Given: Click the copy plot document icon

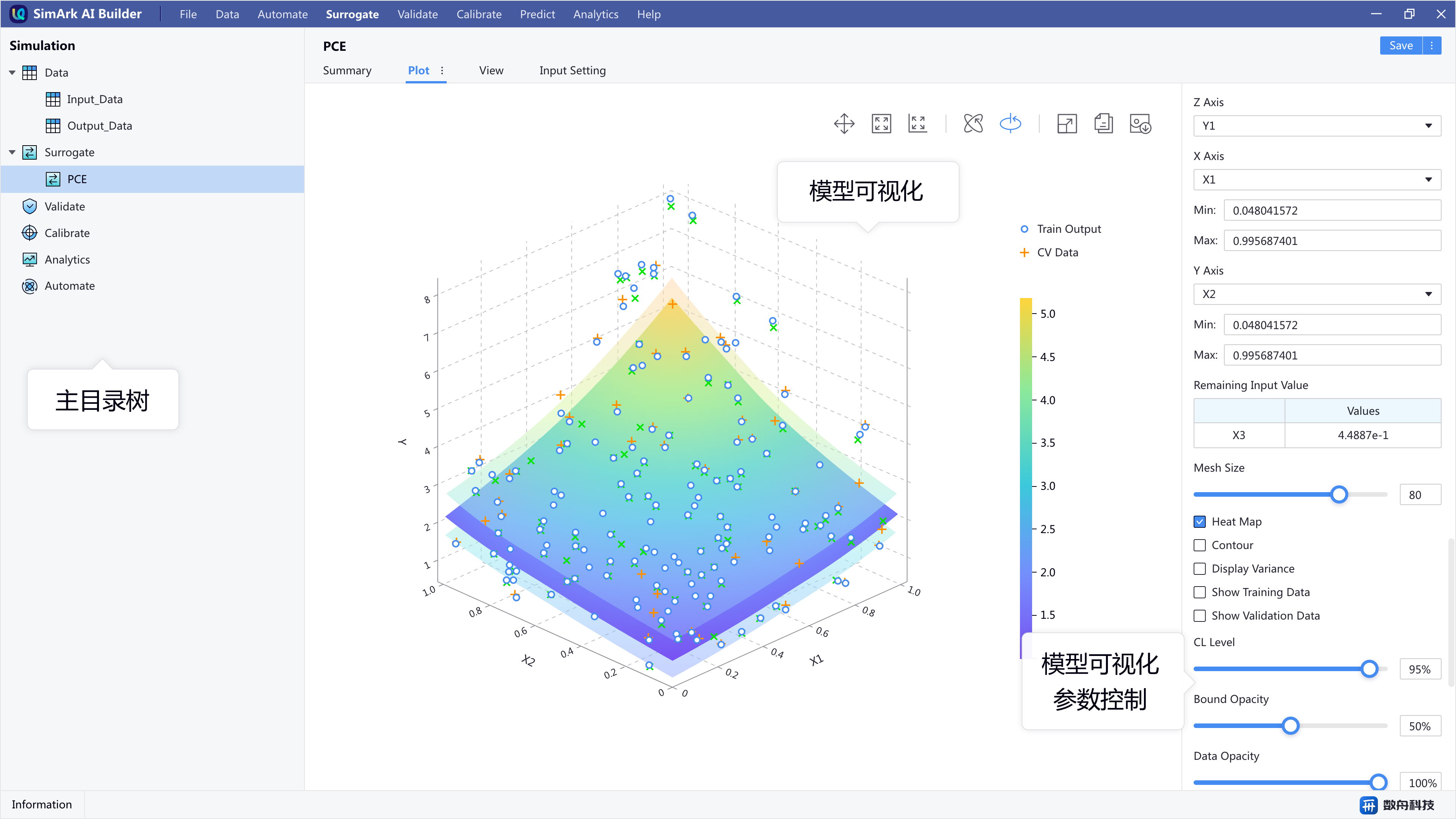Looking at the screenshot, I should (1103, 124).
